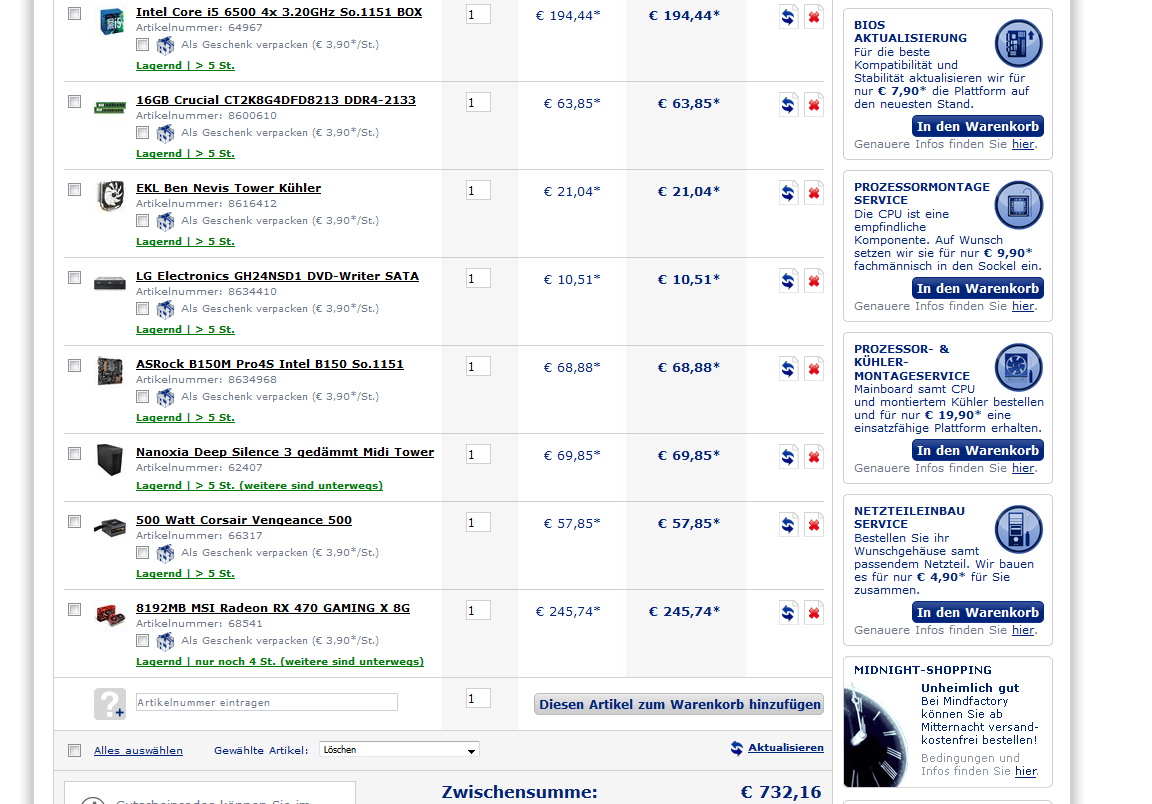Delete Nanoxia Deep Silence 3 from cart

pos(814,457)
